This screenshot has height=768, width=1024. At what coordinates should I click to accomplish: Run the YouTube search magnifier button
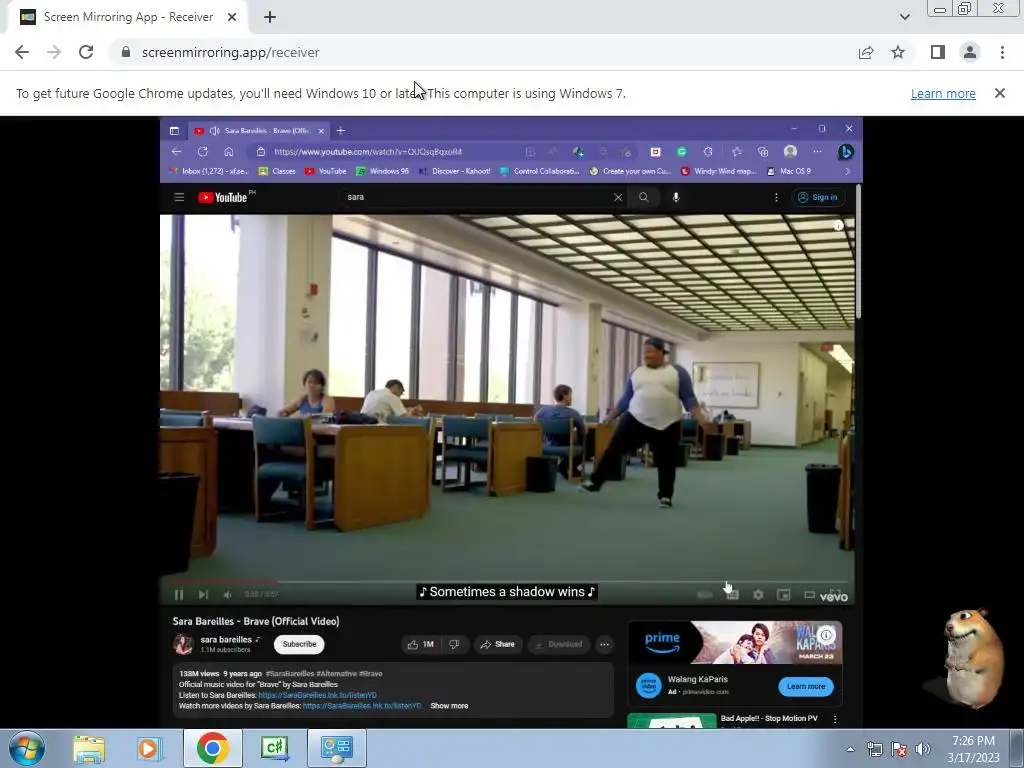coord(644,197)
